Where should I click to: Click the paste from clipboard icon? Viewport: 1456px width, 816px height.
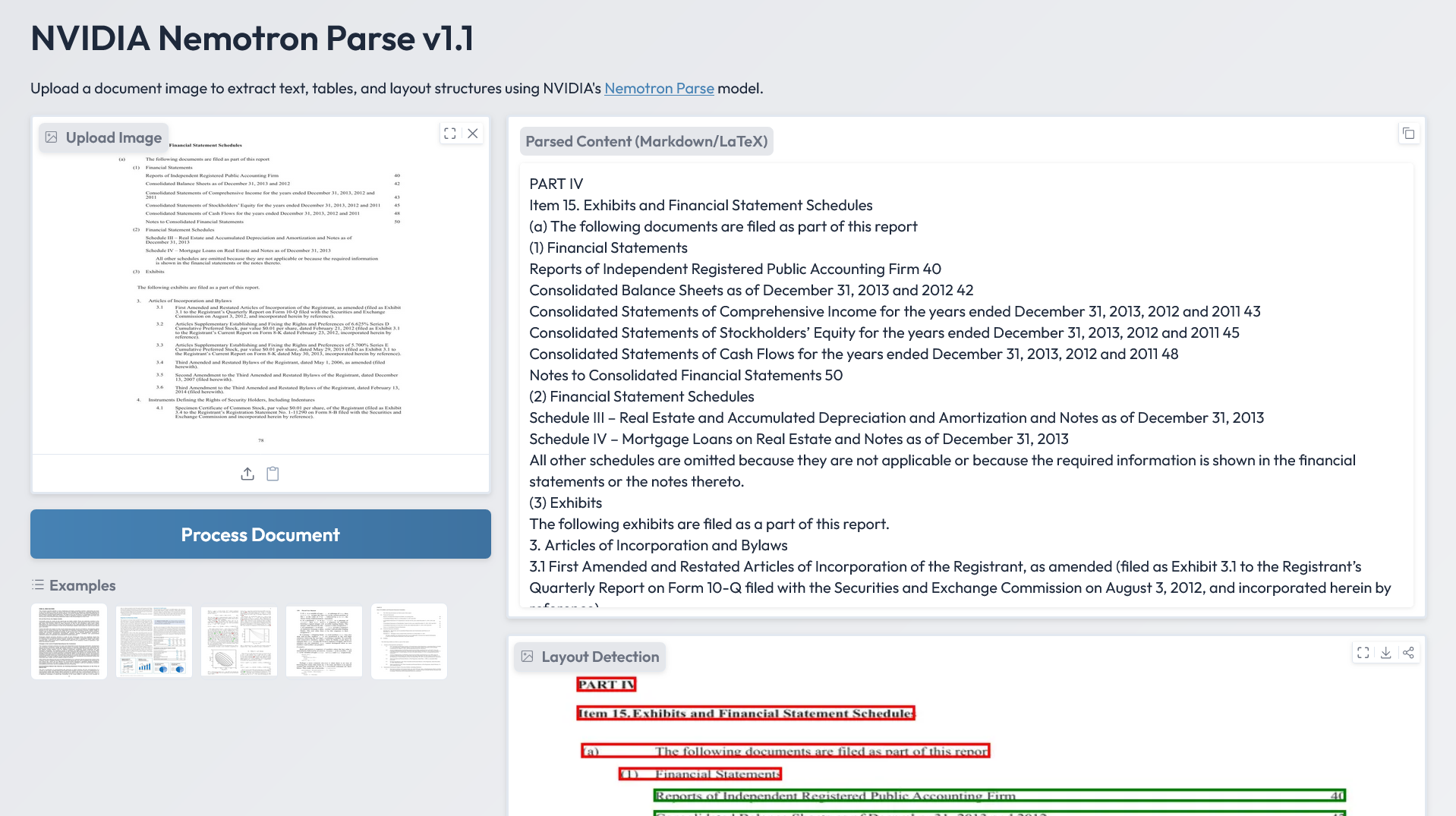(273, 474)
